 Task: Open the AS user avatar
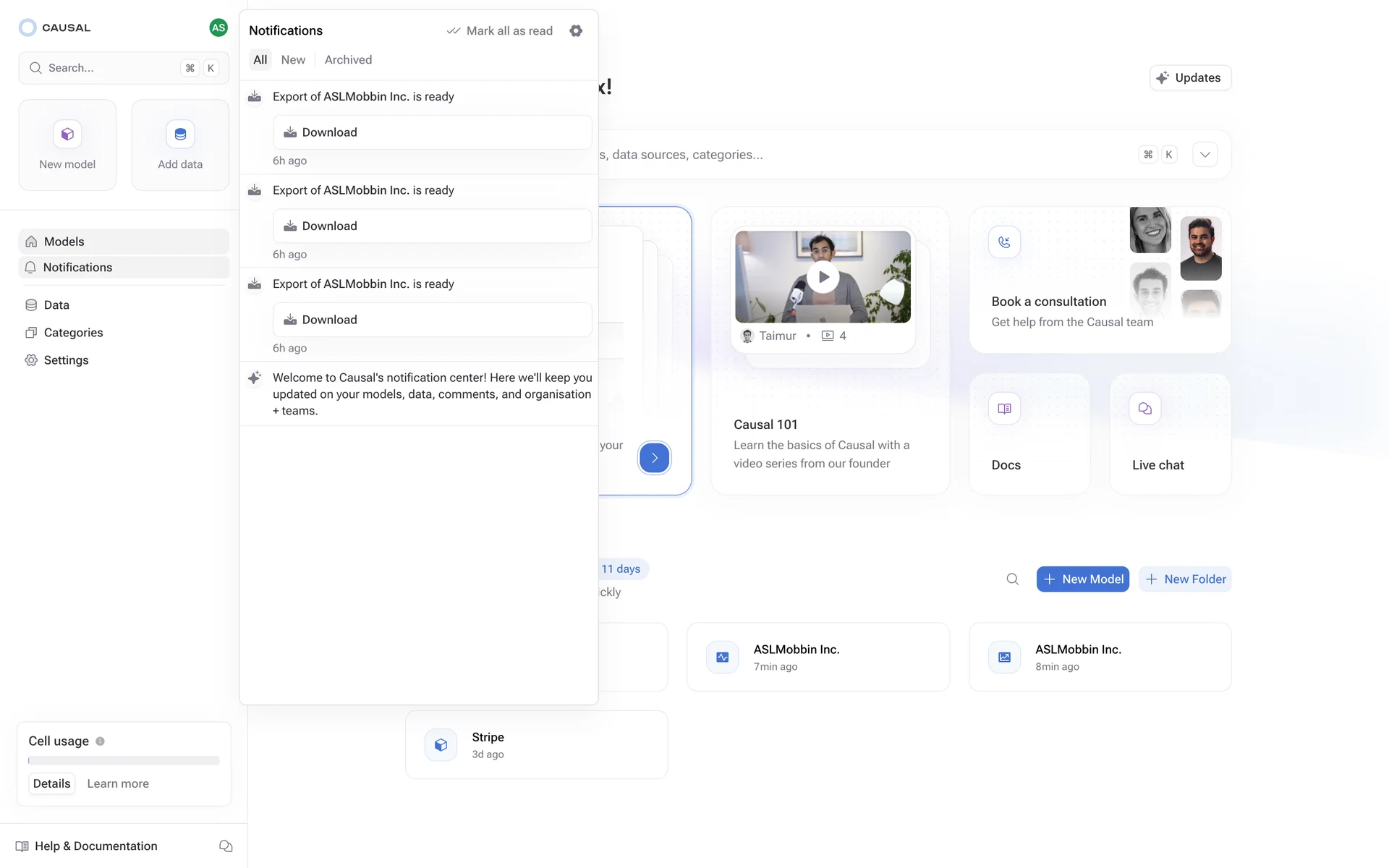point(218,27)
